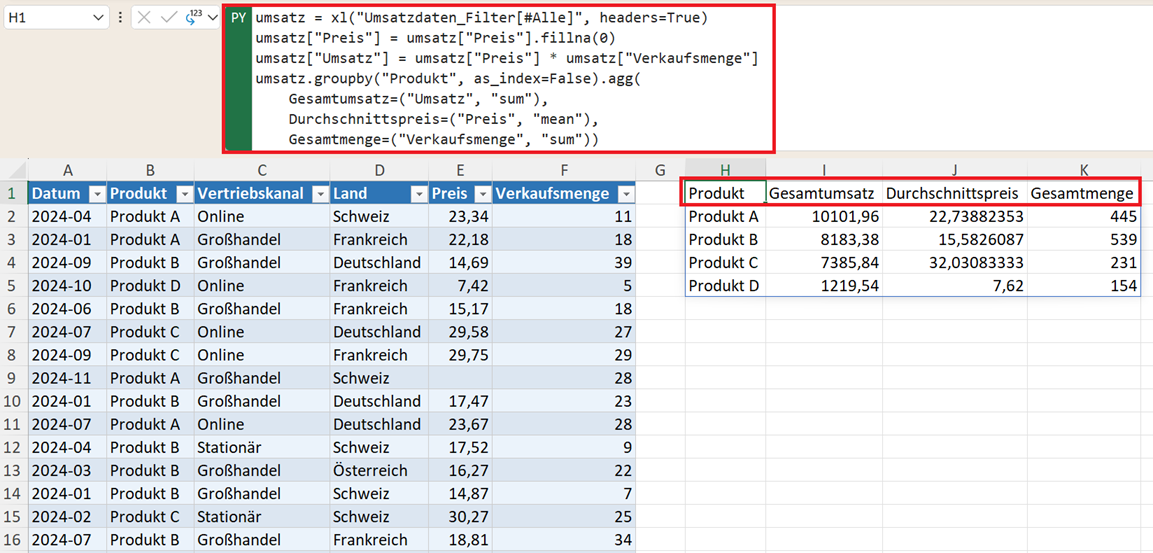Expand the Name Box dropdown arrow
The image size is (1153, 553).
[99, 18]
